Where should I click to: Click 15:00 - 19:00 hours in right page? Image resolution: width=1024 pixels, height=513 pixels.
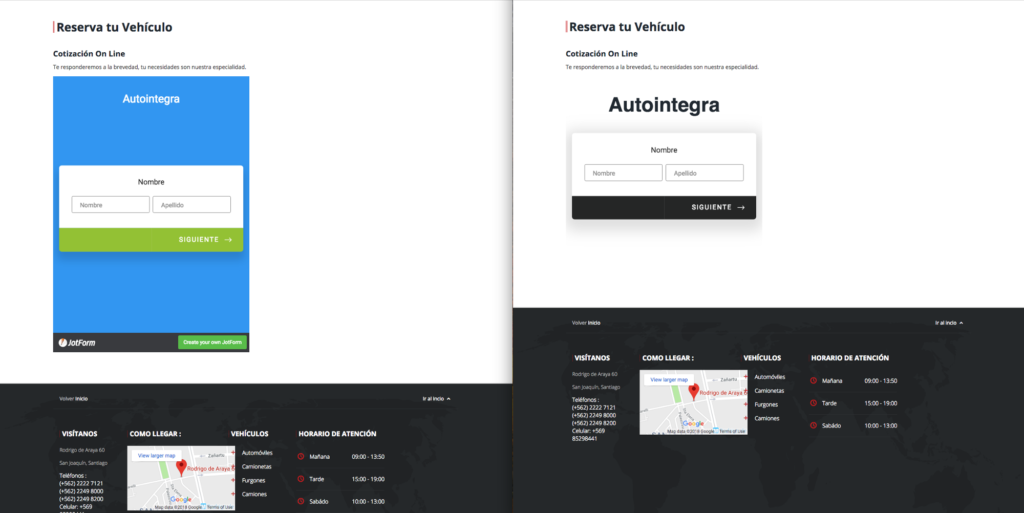881,403
